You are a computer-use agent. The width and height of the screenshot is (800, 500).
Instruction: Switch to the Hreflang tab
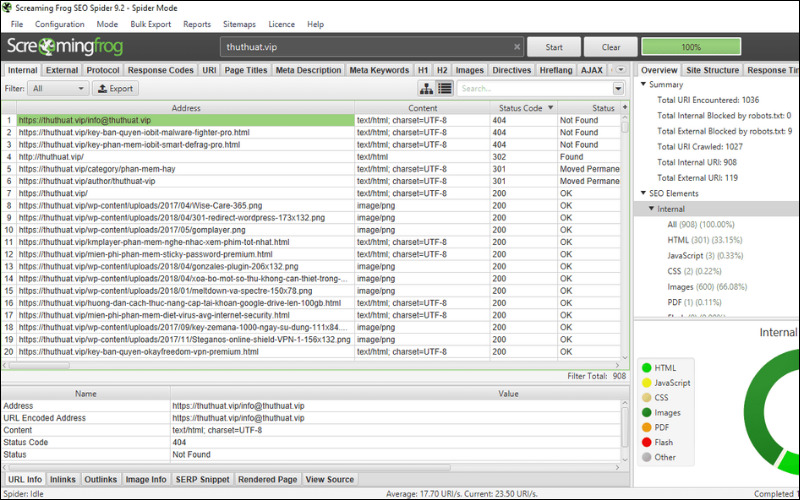pos(556,70)
